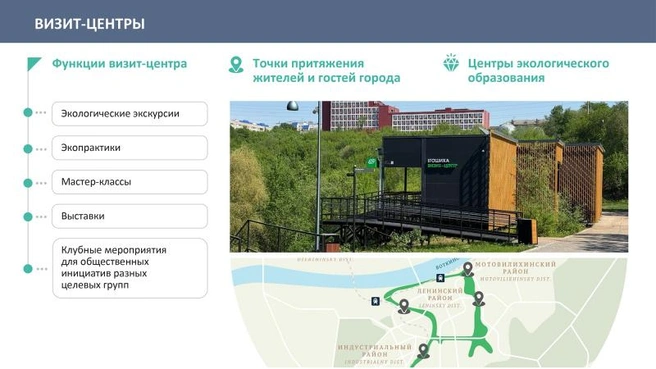This screenshot has height=369, width=656.
Task: Click the Функции визит-центра heading
Action: pyautogui.click(x=119, y=64)
